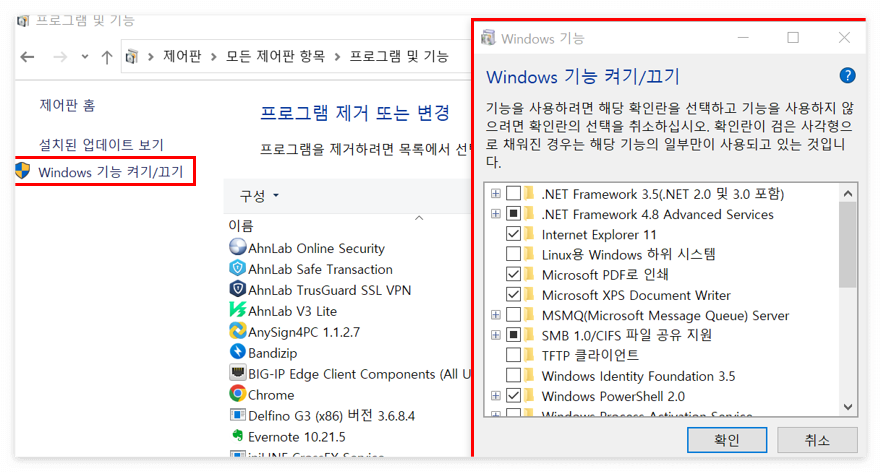
Task: Uncheck the Internet Explorer 11 checkbox
Action: tap(513, 234)
